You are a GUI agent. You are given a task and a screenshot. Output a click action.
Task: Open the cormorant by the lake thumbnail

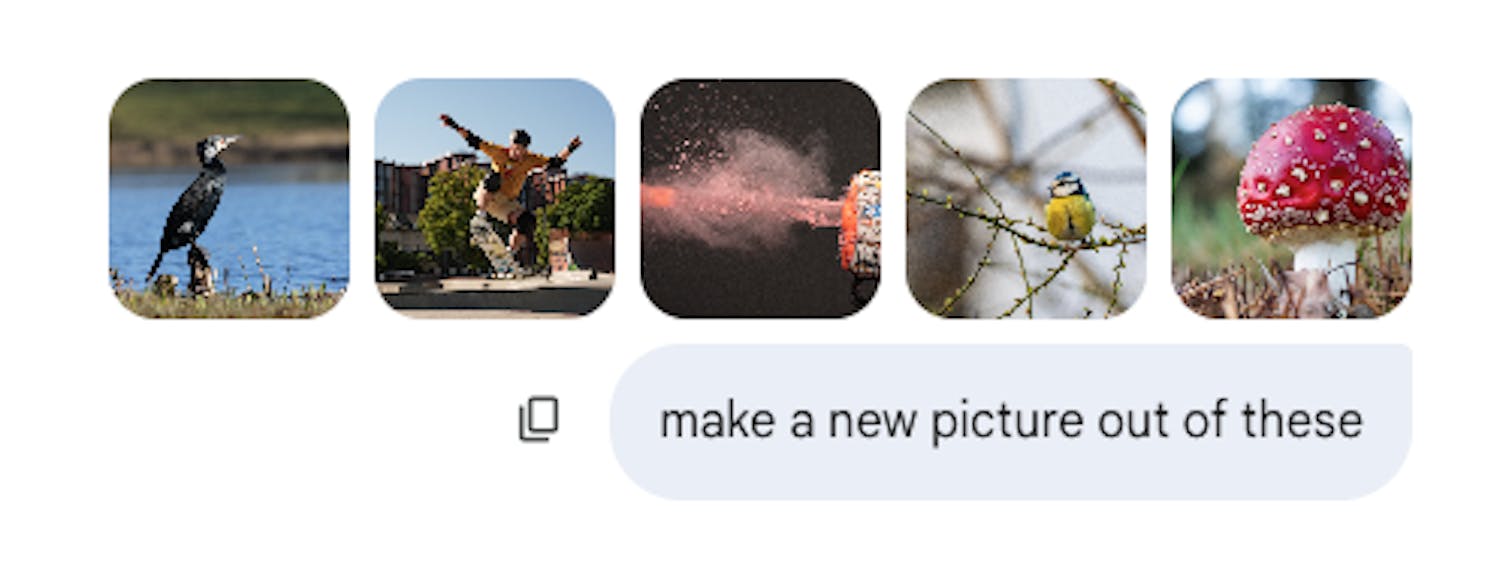tap(229, 199)
